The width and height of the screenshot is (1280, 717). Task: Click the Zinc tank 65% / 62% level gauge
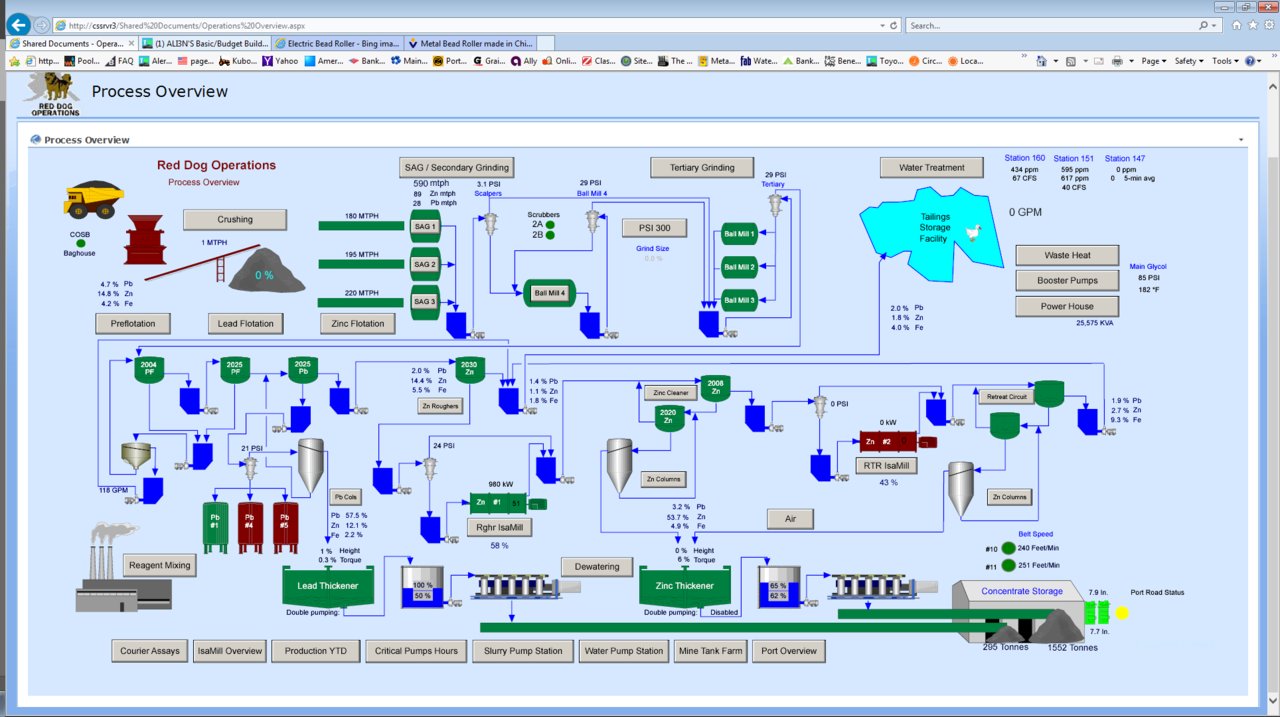click(779, 589)
